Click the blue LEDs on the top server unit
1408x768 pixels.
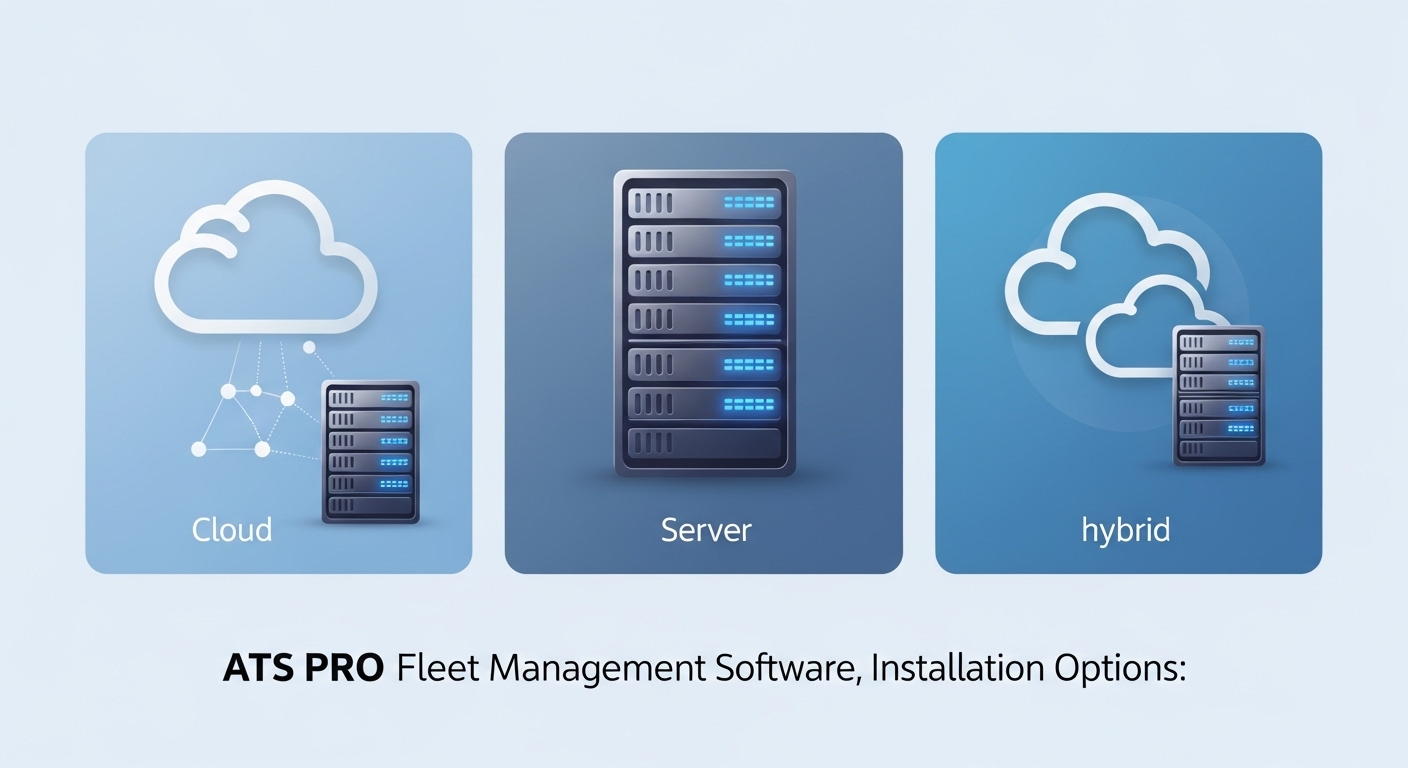tap(748, 202)
